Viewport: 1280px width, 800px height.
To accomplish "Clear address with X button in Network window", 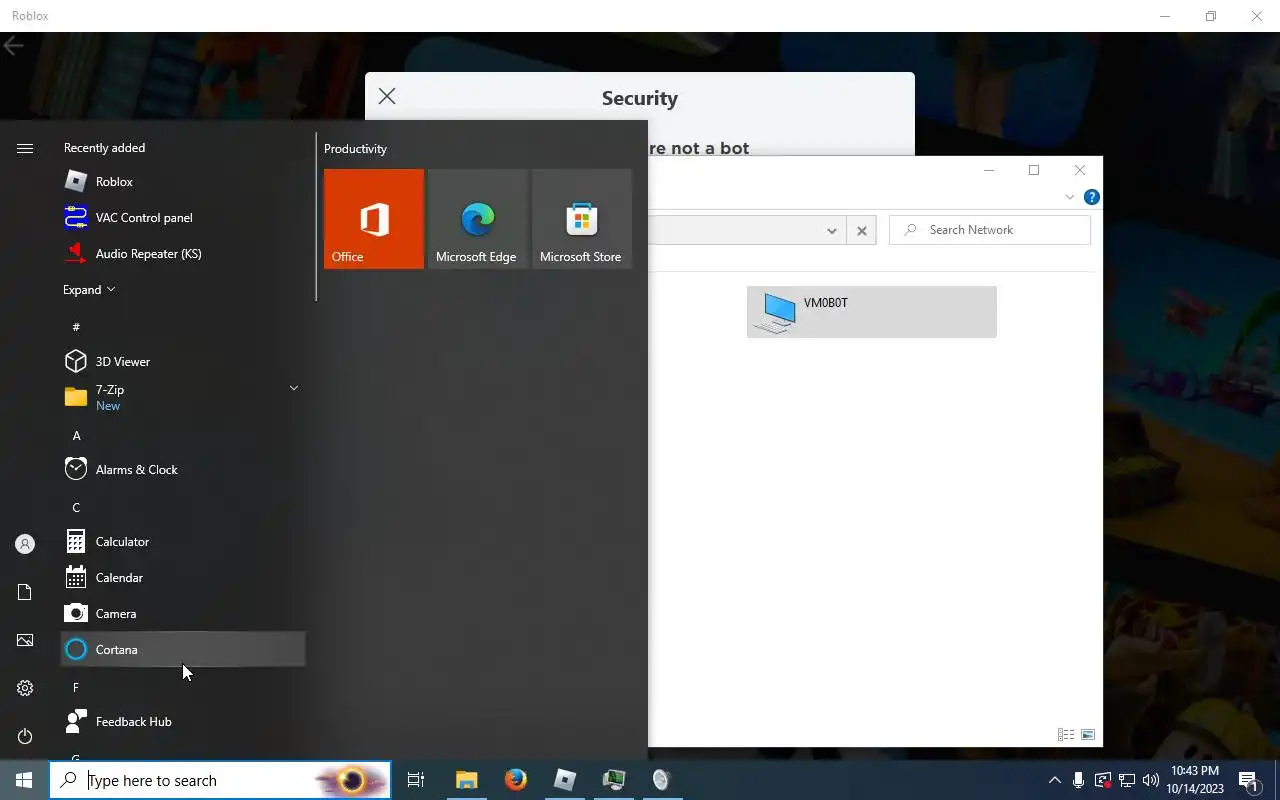I will (x=862, y=230).
